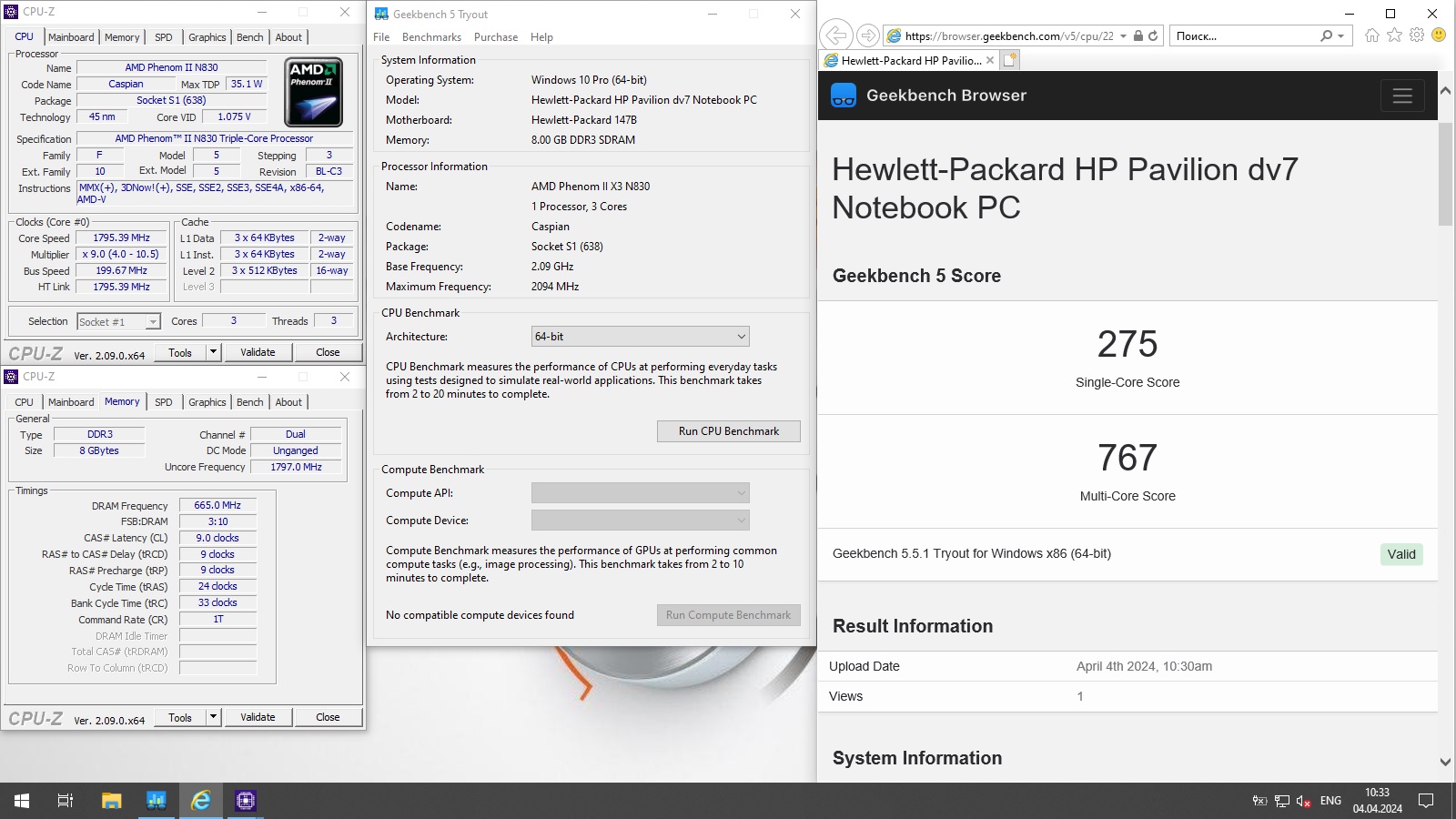
Task: Expand the browser address bar dropdown arrow
Action: click(1124, 35)
